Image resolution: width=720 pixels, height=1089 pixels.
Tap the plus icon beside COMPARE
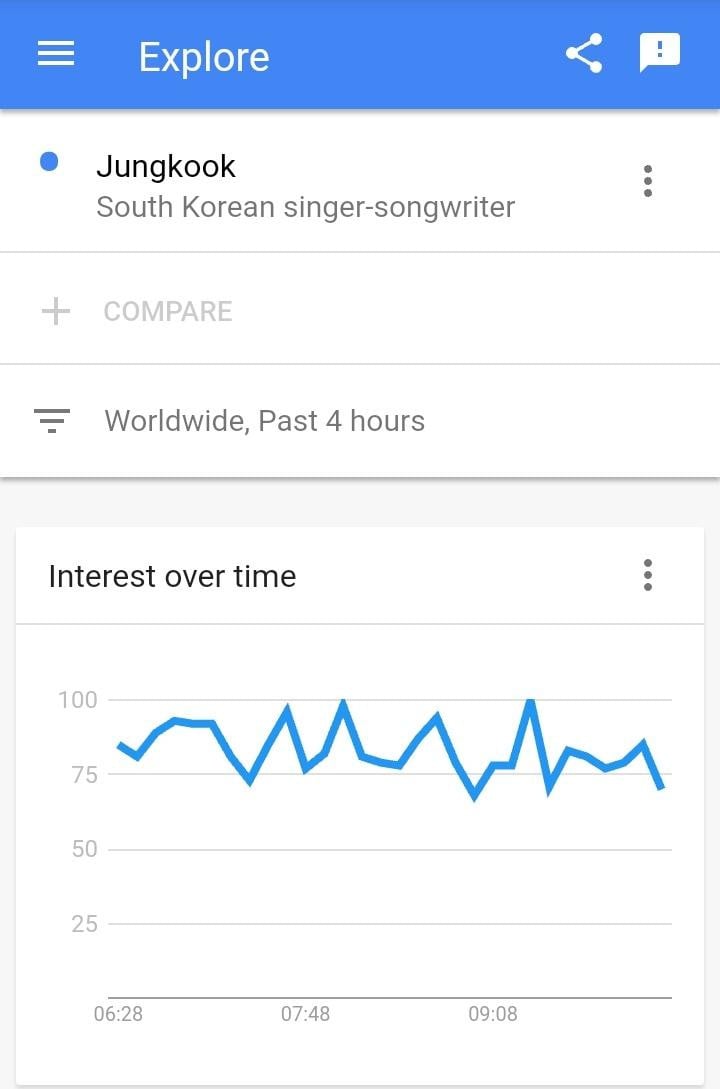click(x=56, y=311)
